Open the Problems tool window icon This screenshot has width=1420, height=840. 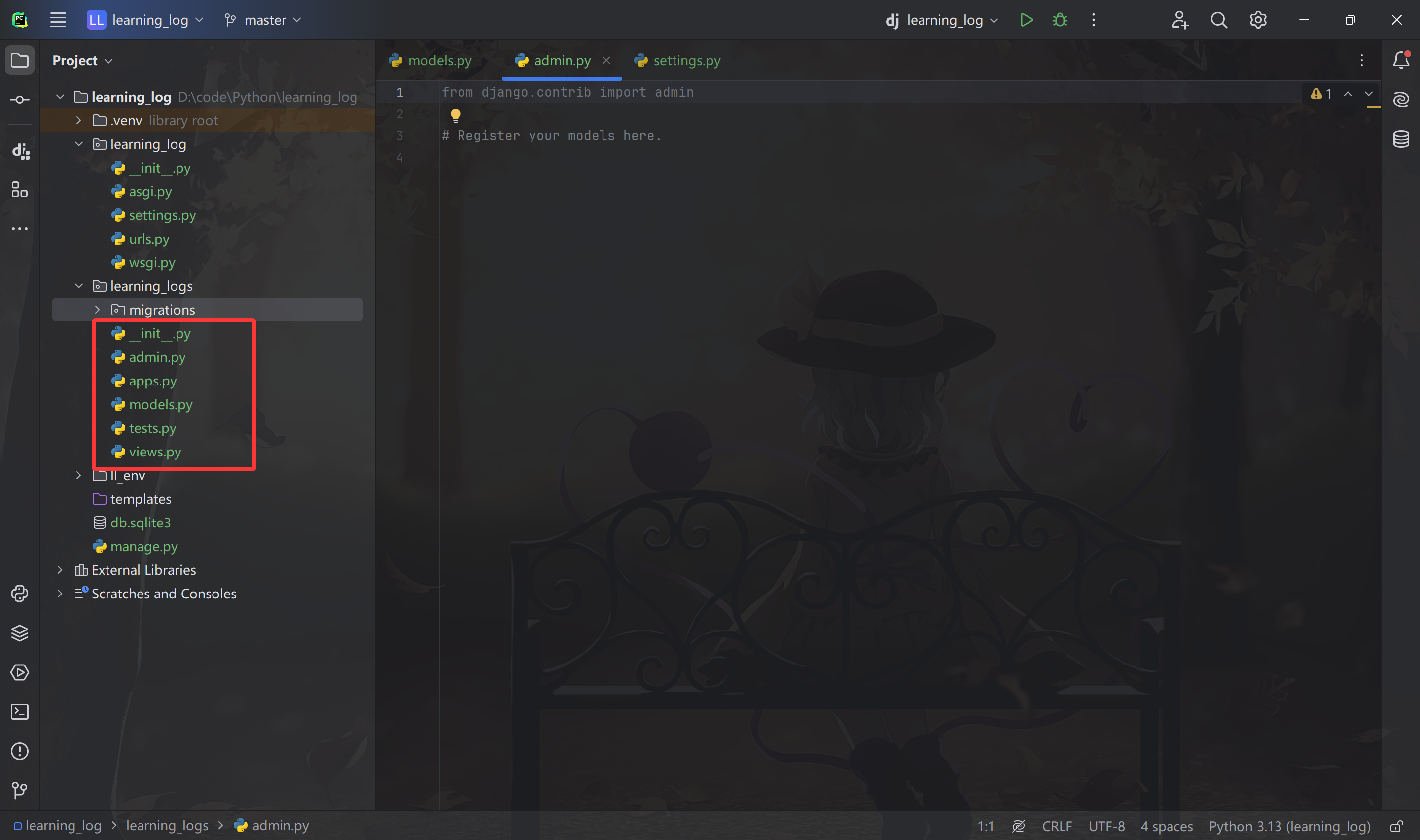[x=20, y=751]
